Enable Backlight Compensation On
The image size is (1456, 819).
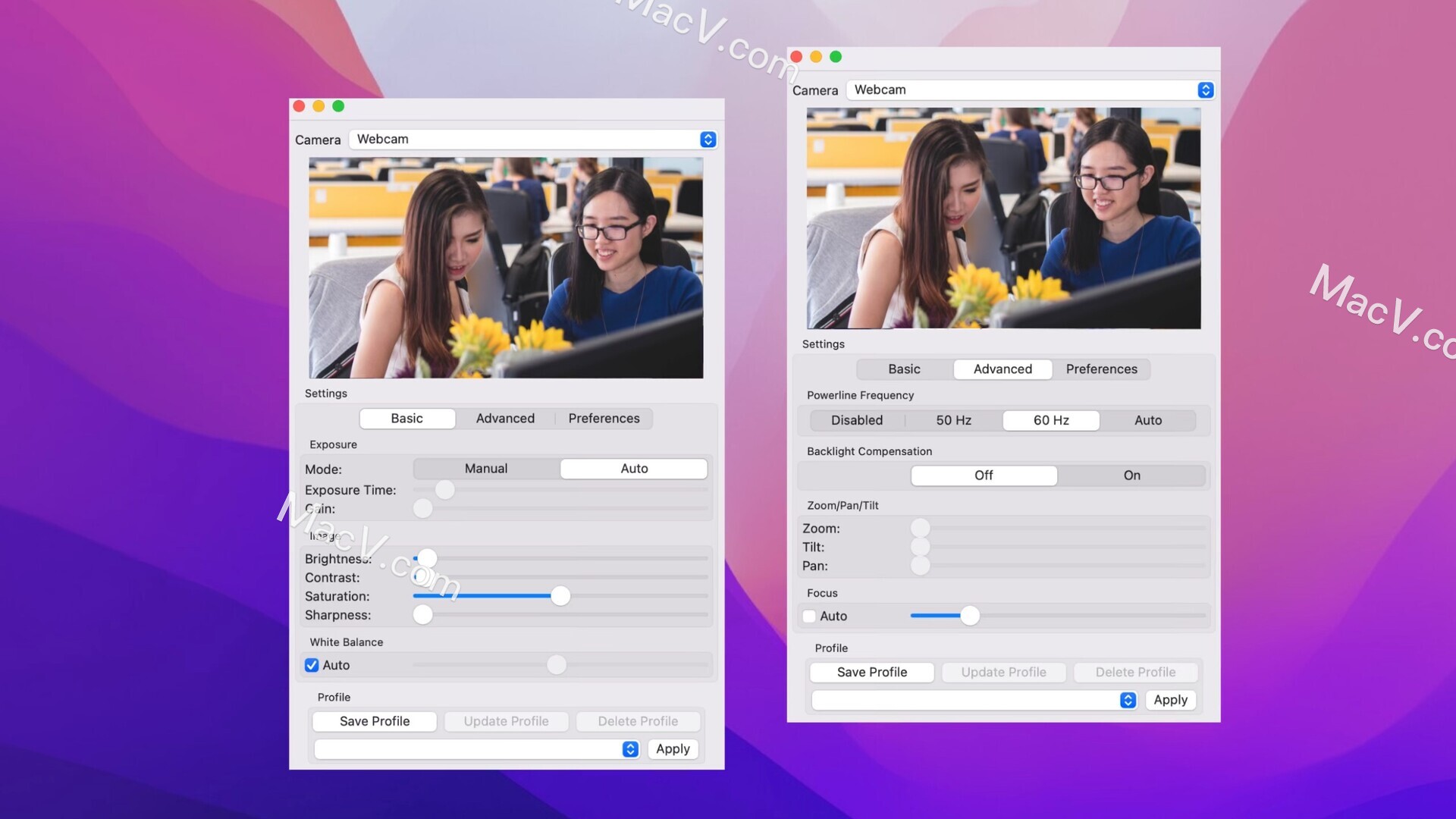tap(1131, 475)
